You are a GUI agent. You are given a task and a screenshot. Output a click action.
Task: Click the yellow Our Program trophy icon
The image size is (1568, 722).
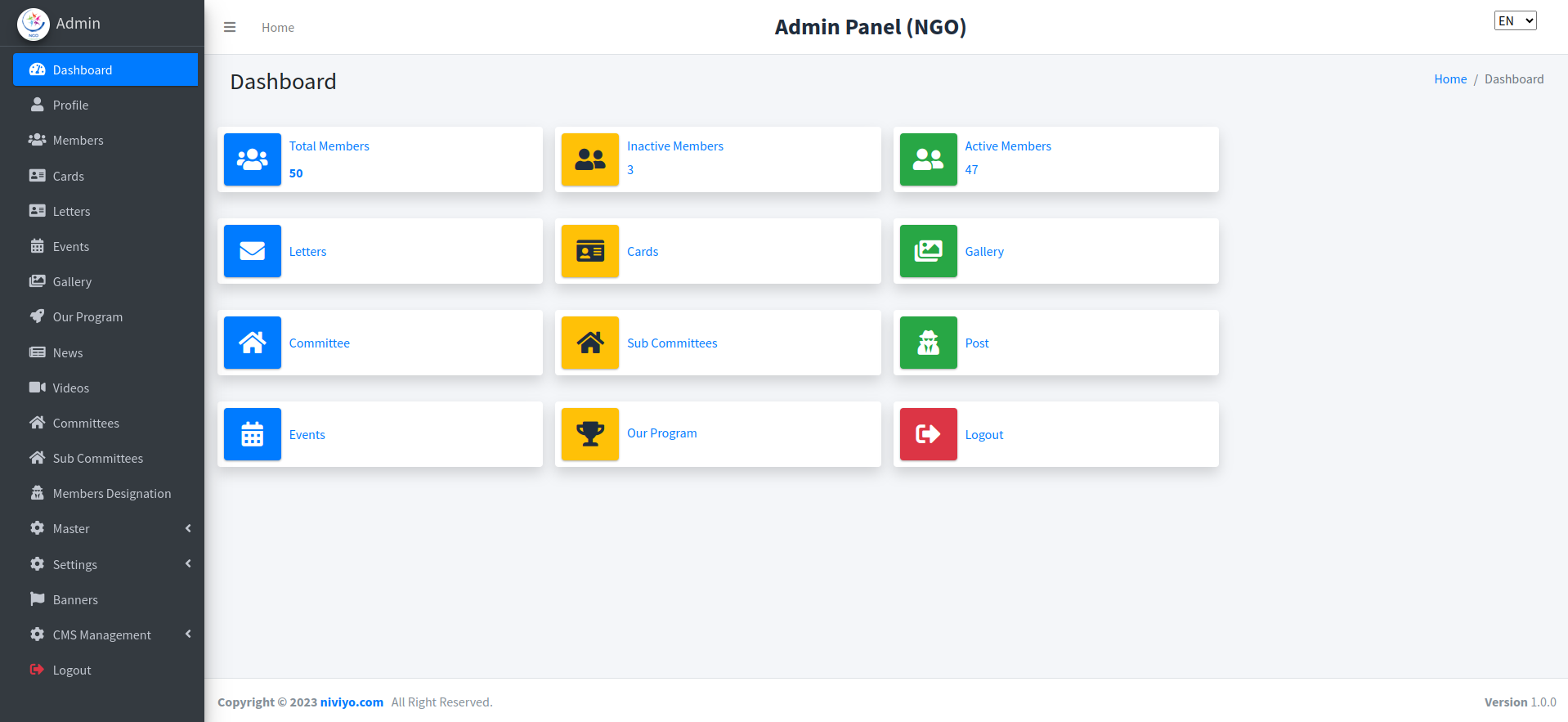click(589, 434)
